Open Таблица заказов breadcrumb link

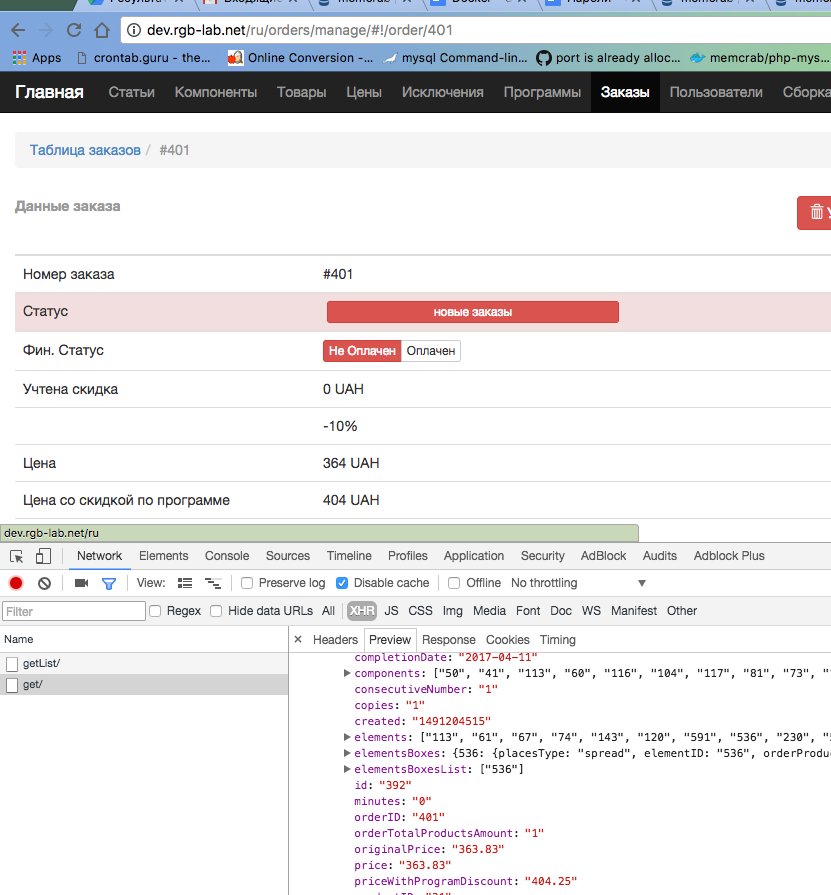tap(85, 150)
